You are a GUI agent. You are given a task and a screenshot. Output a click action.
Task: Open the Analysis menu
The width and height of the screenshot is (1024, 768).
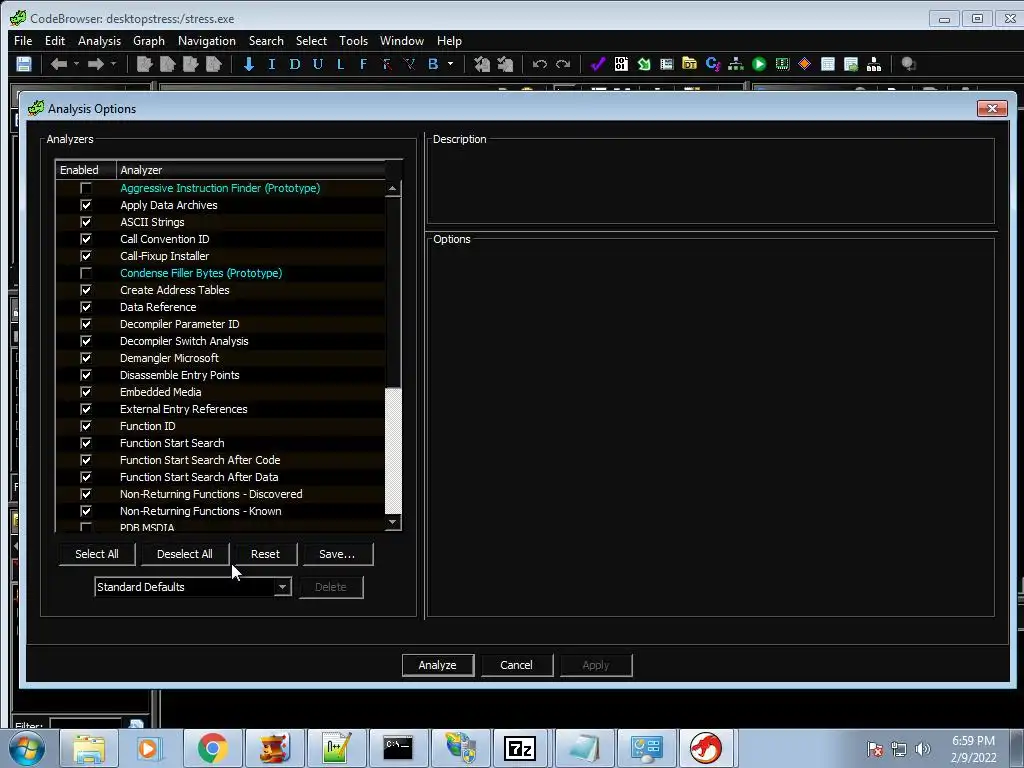click(99, 40)
